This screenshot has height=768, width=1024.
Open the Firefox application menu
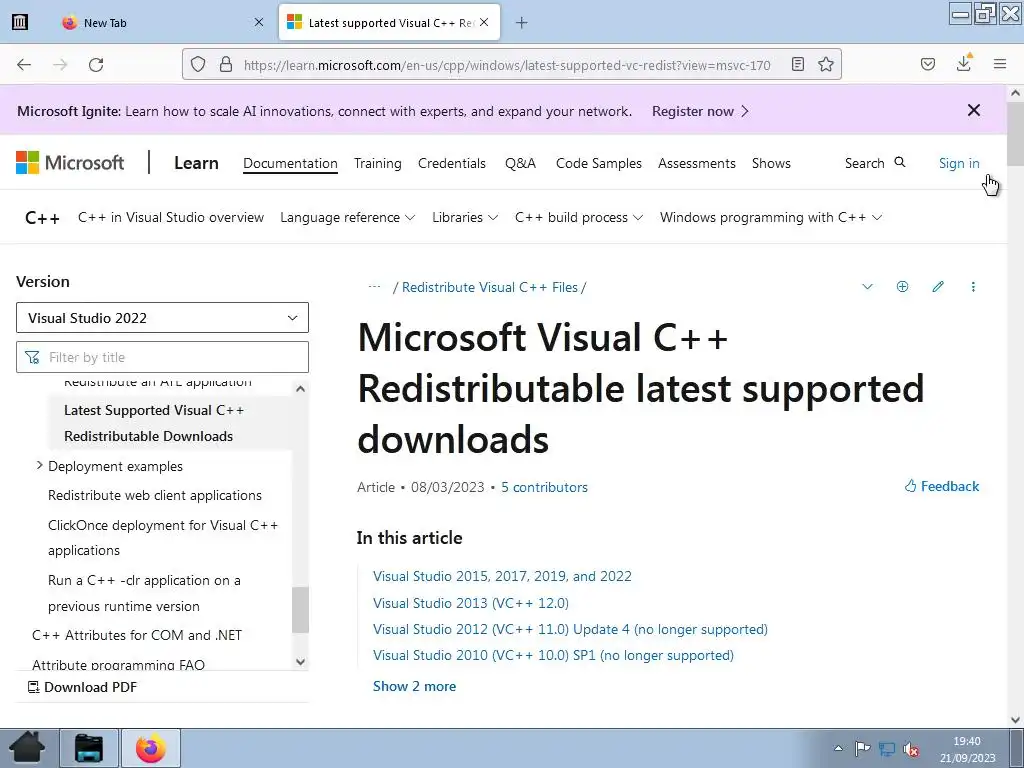coord(1000,64)
